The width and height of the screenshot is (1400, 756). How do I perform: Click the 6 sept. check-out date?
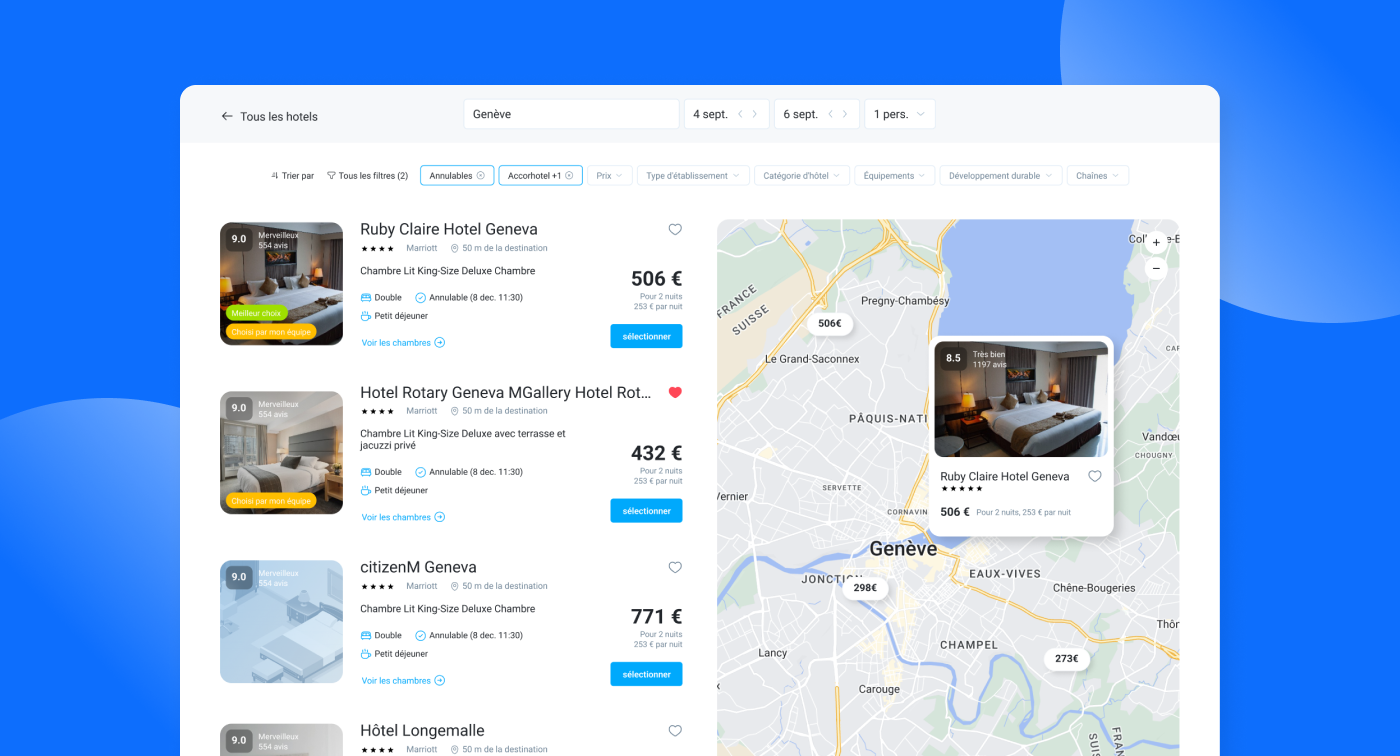point(800,114)
